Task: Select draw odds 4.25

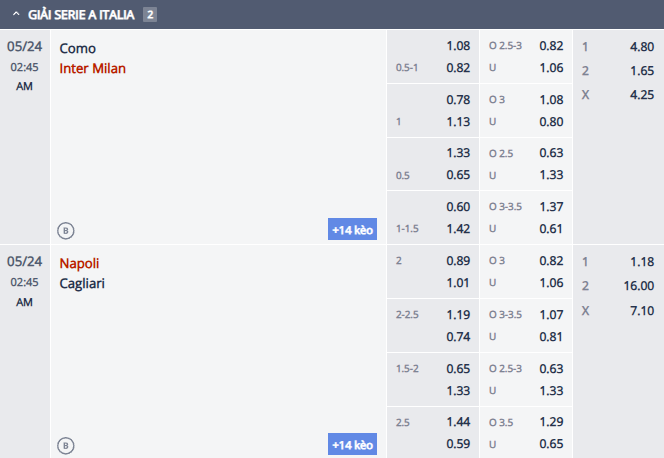Action: tap(642, 95)
